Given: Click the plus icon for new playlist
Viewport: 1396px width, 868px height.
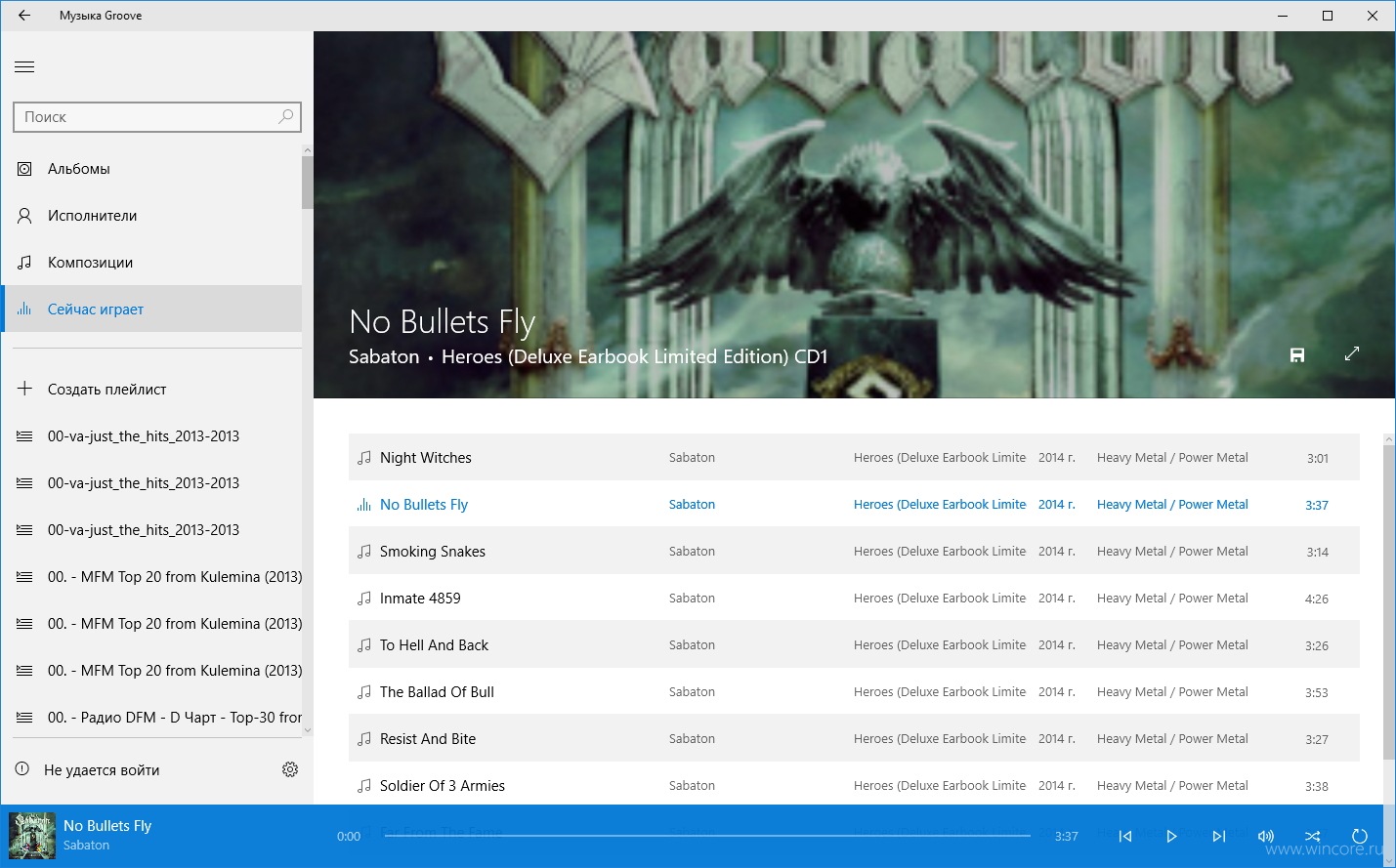Looking at the screenshot, I should click(24, 389).
